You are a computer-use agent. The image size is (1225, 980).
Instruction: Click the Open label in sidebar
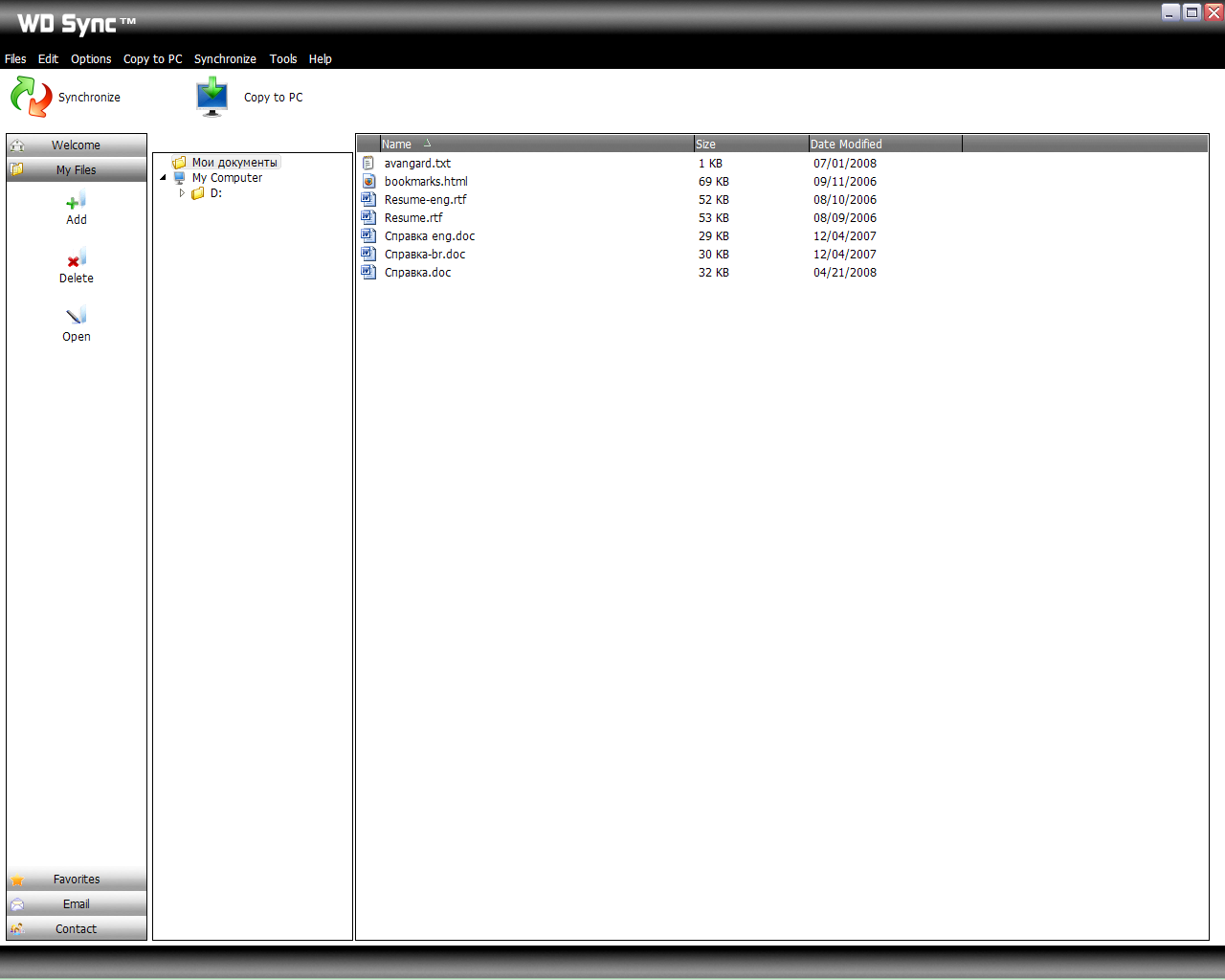(77, 337)
